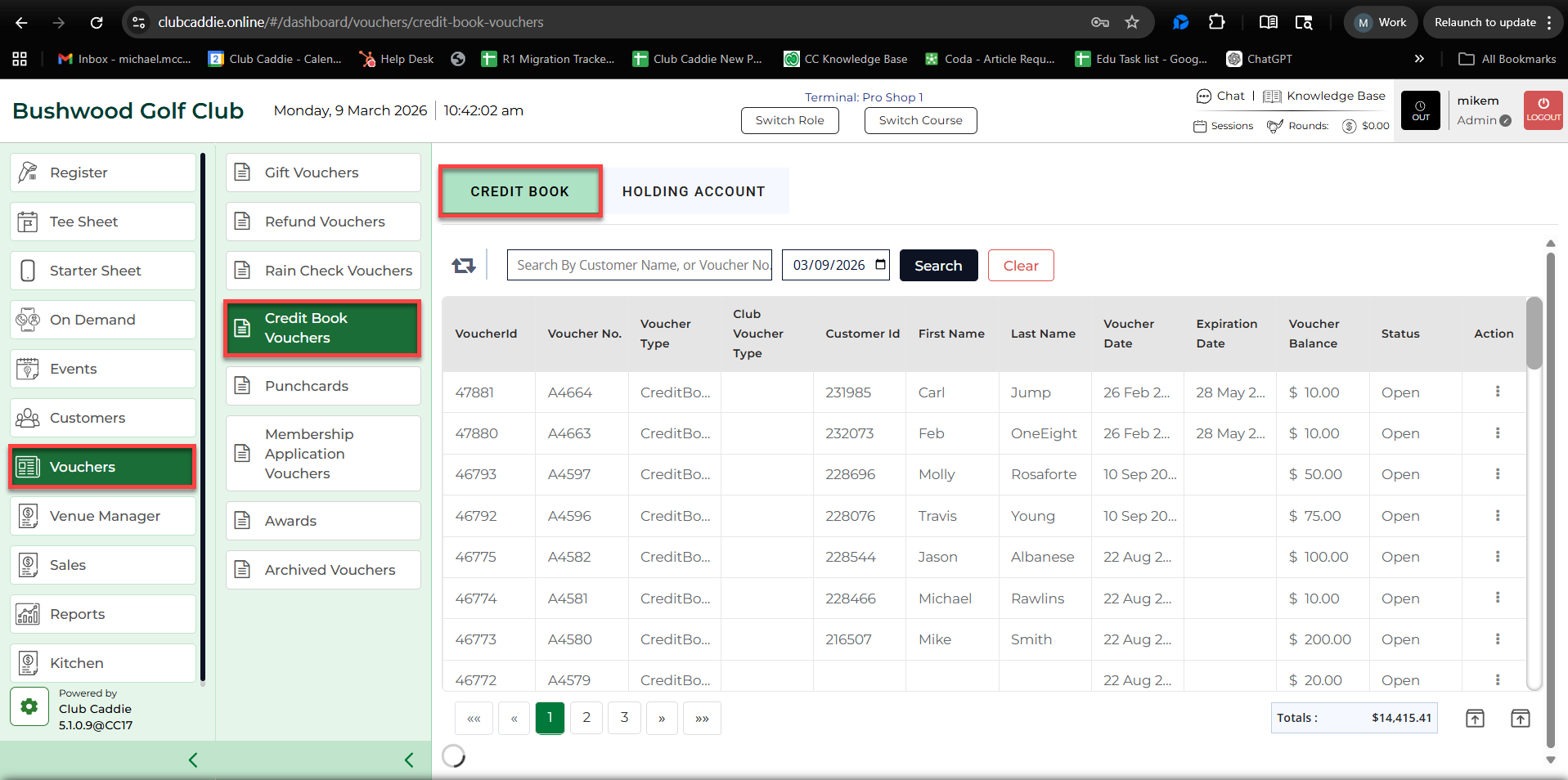Open action menu for Molly Rosaforte voucher
Image resolution: width=1568 pixels, height=780 pixels.
point(1497,474)
